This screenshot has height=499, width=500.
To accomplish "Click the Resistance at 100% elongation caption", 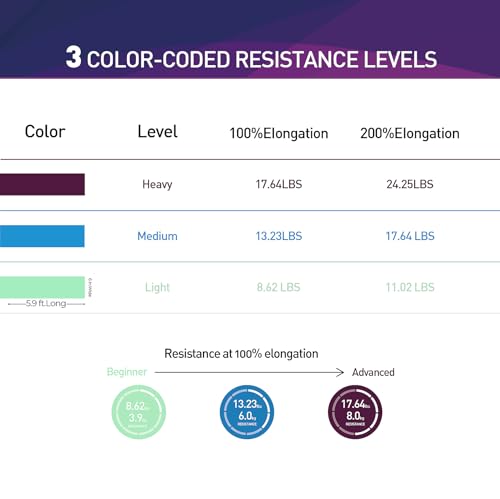I will pyautogui.click(x=241, y=354).
